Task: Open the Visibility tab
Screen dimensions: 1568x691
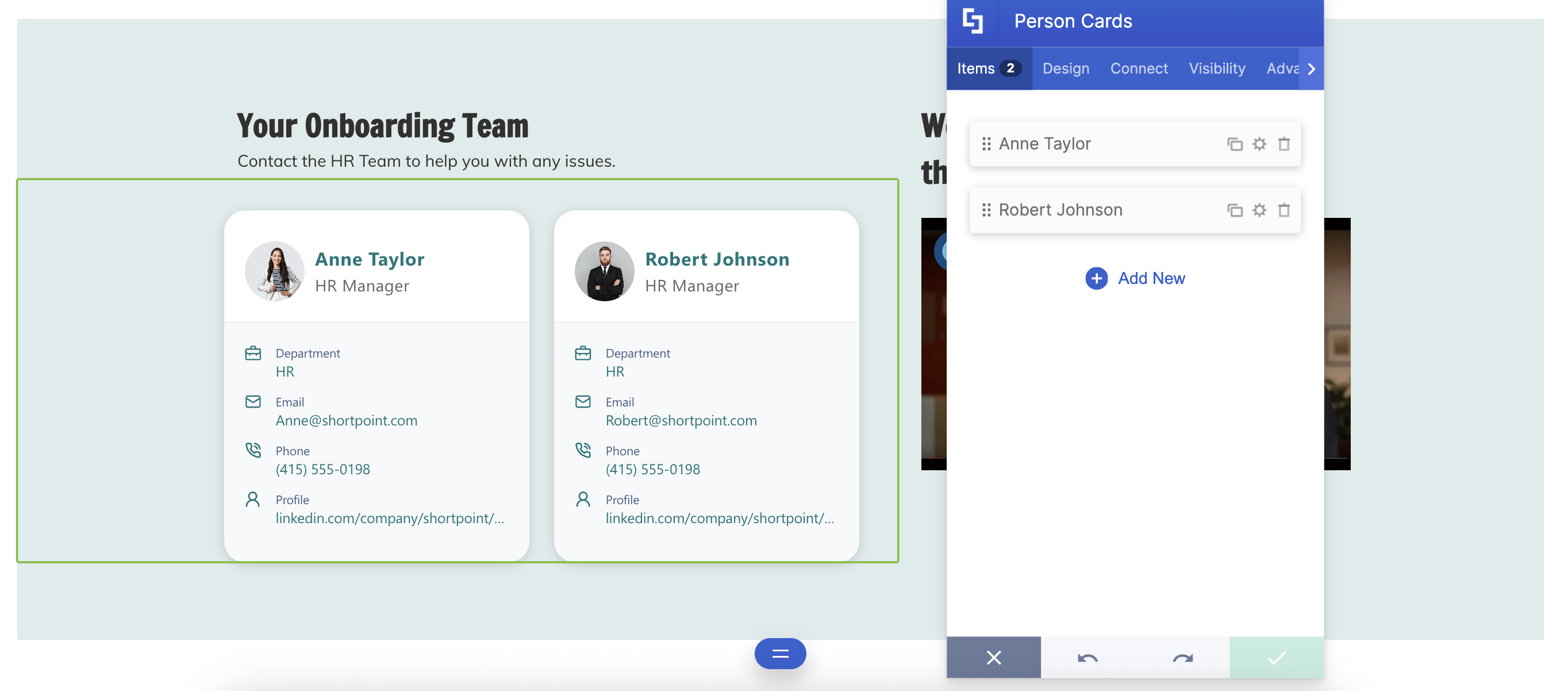Action: pos(1216,69)
